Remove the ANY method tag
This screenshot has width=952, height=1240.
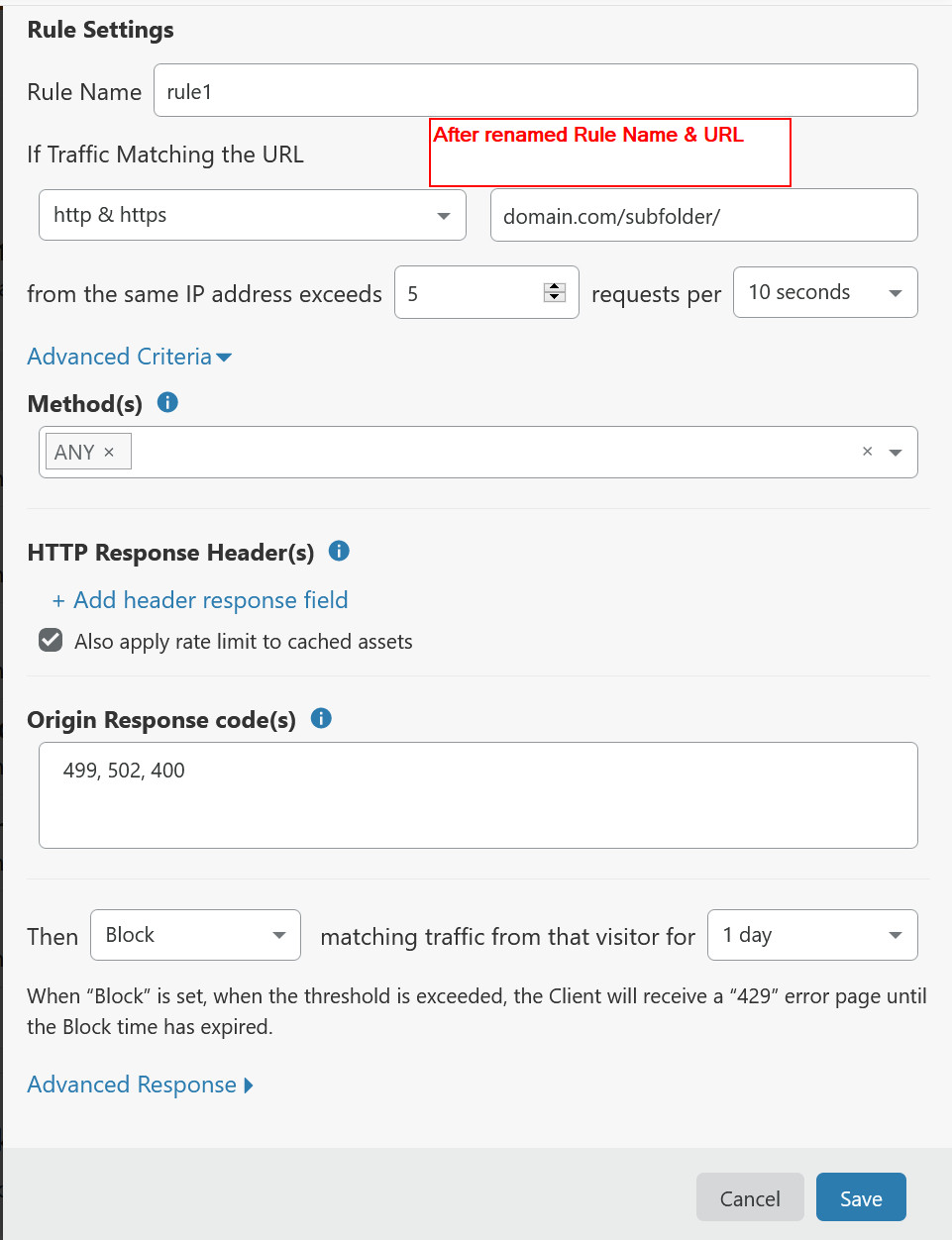point(109,453)
